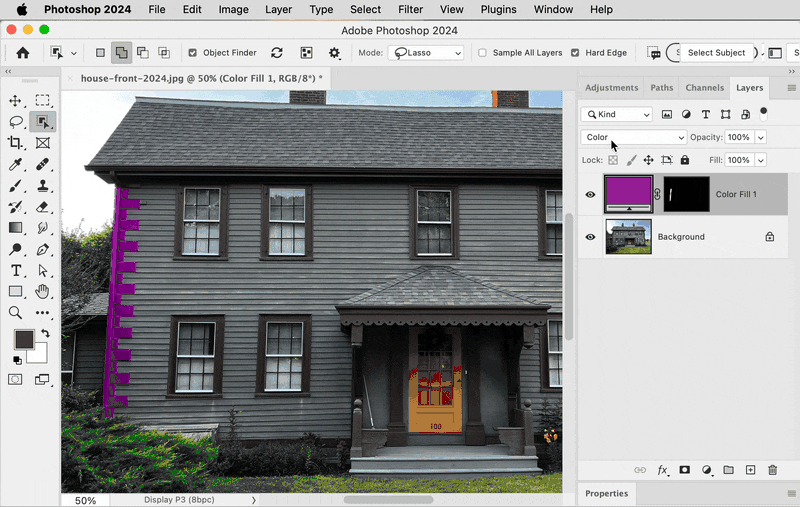The height and width of the screenshot is (507, 800).
Task: Click the Select Subject button
Action: pos(716,53)
